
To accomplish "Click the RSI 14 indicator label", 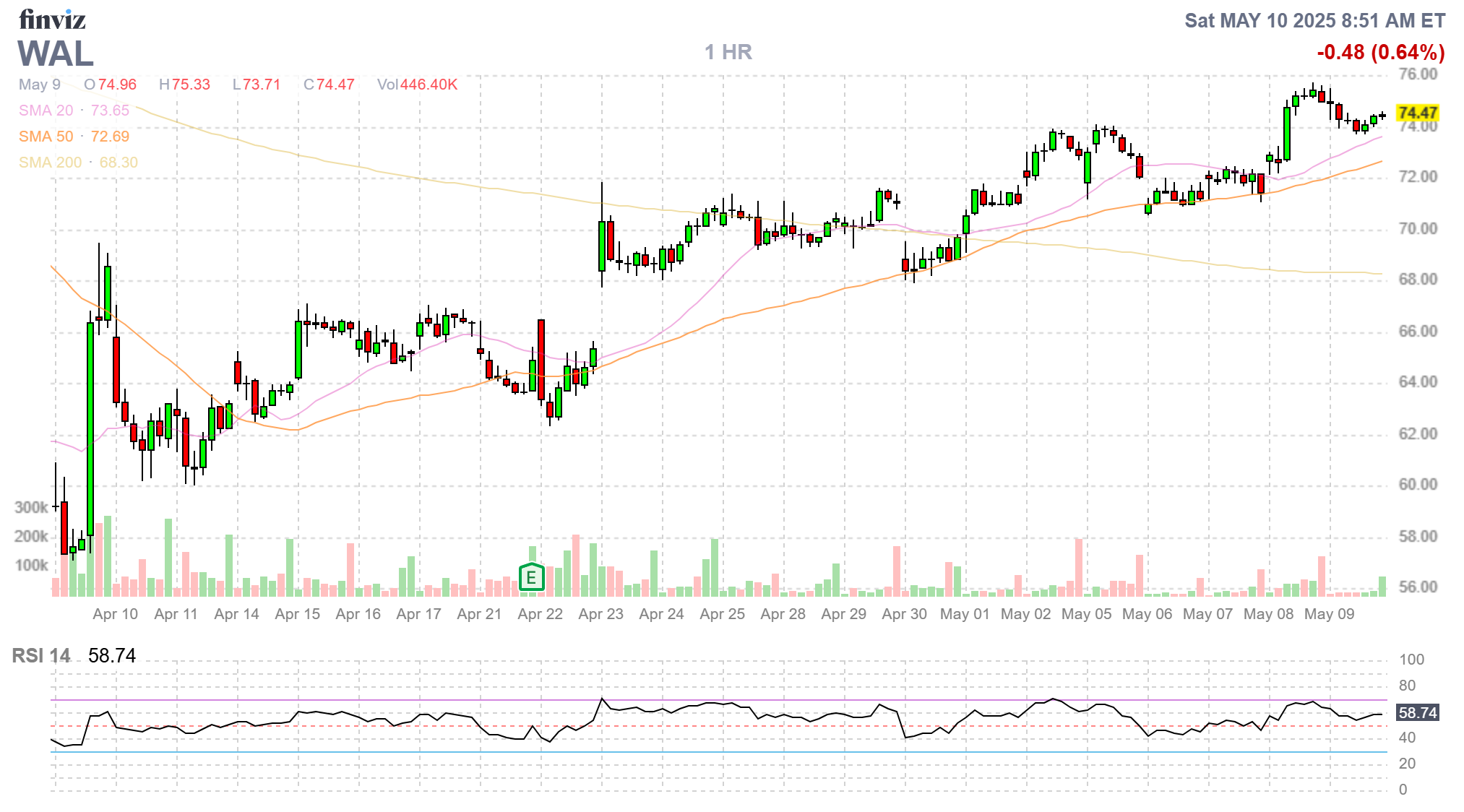I will (x=41, y=656).
